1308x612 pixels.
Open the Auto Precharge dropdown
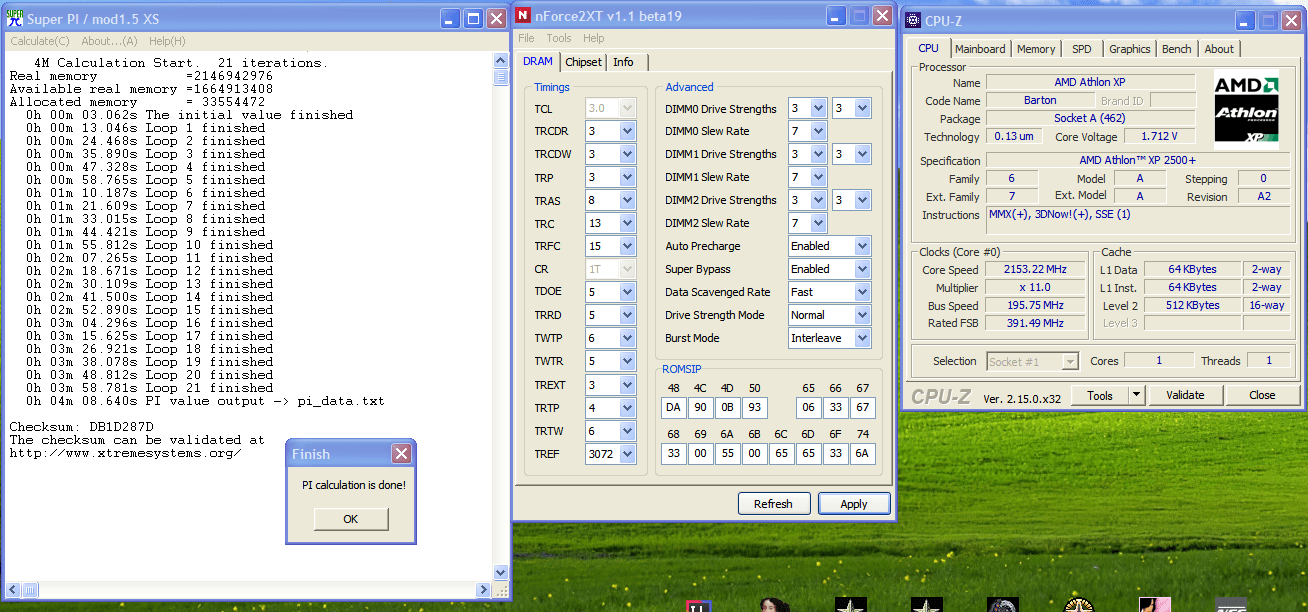coord(862,246)
